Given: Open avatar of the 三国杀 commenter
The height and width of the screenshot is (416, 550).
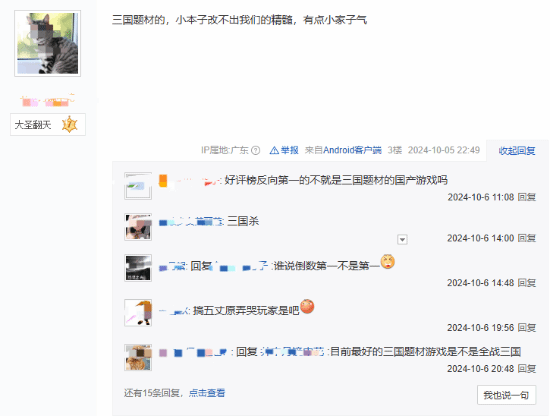Looking at the screenshot, I should pyautogui.click(x=138, y=227).
